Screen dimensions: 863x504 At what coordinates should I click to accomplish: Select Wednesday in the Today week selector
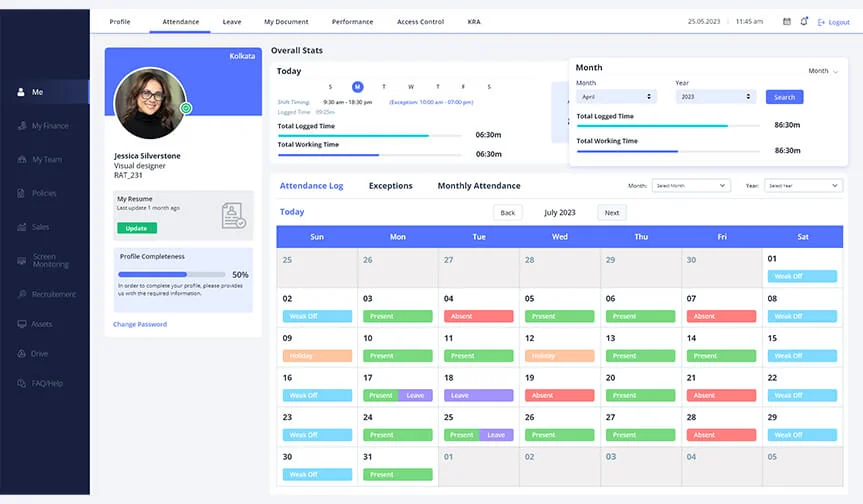click(410, 87)
